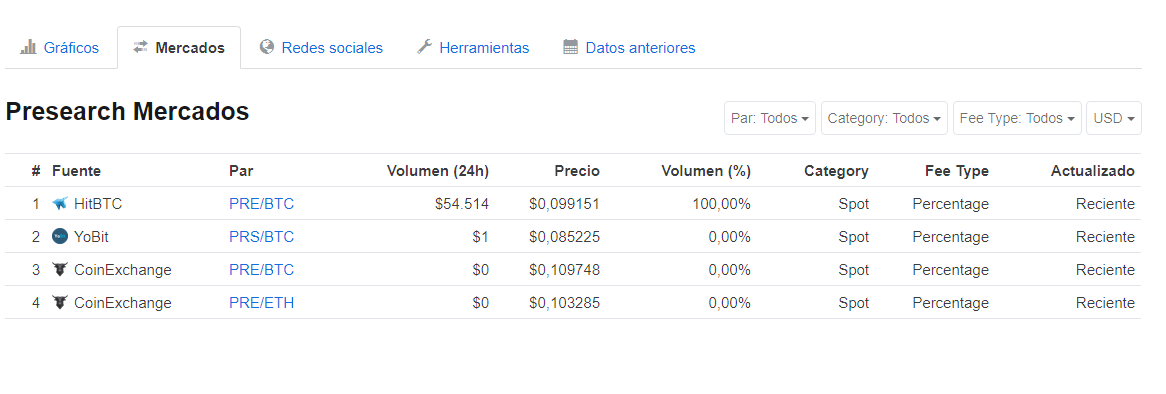Click the HitBTC exchange logo
1166x394 pixels.
[x=60, y=204]
